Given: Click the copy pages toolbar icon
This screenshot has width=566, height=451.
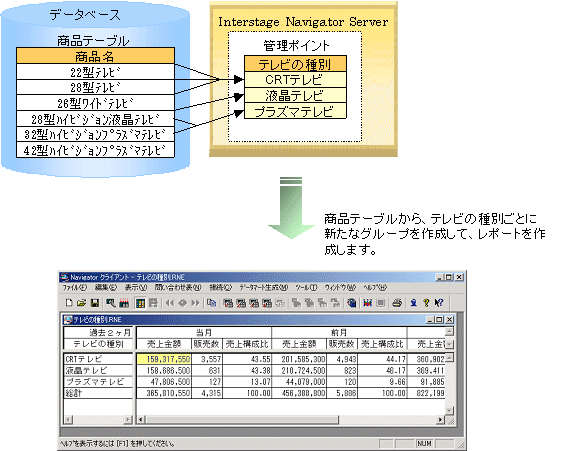Looking at the screenshot, I should (x=212, y=303).
